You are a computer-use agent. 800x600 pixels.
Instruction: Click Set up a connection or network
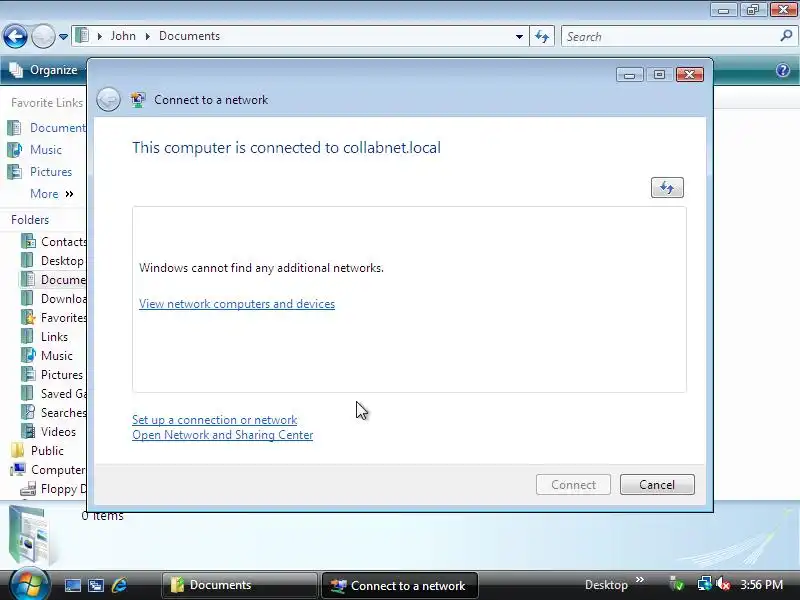coord(214,420)
